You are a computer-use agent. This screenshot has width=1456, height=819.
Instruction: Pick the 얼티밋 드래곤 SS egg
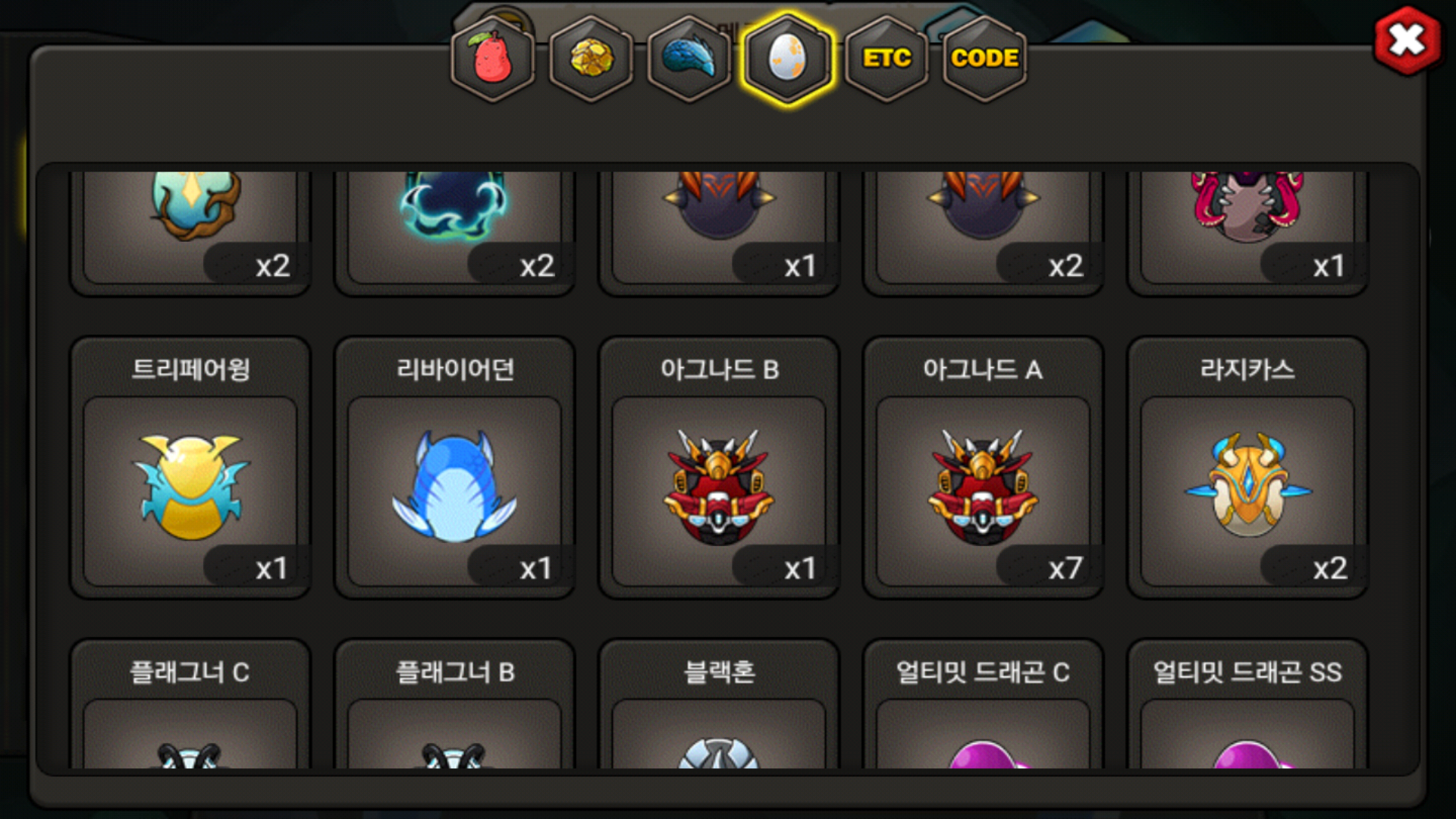pyautogui.click(x=1247, y=704)
